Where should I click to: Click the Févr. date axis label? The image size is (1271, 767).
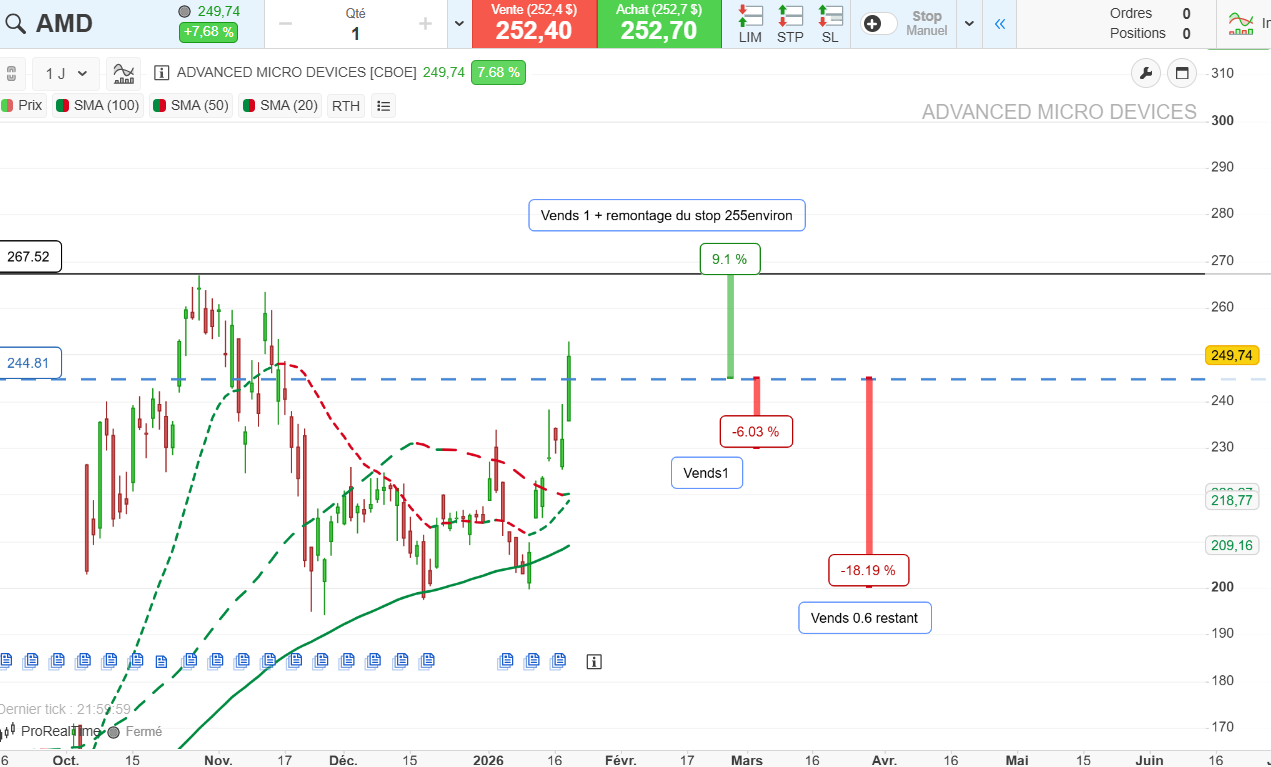coord(621,760)
